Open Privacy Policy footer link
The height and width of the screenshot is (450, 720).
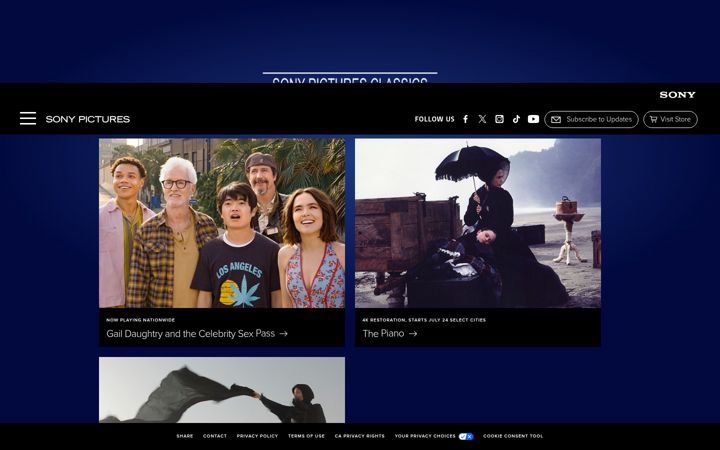pos(257,436)
